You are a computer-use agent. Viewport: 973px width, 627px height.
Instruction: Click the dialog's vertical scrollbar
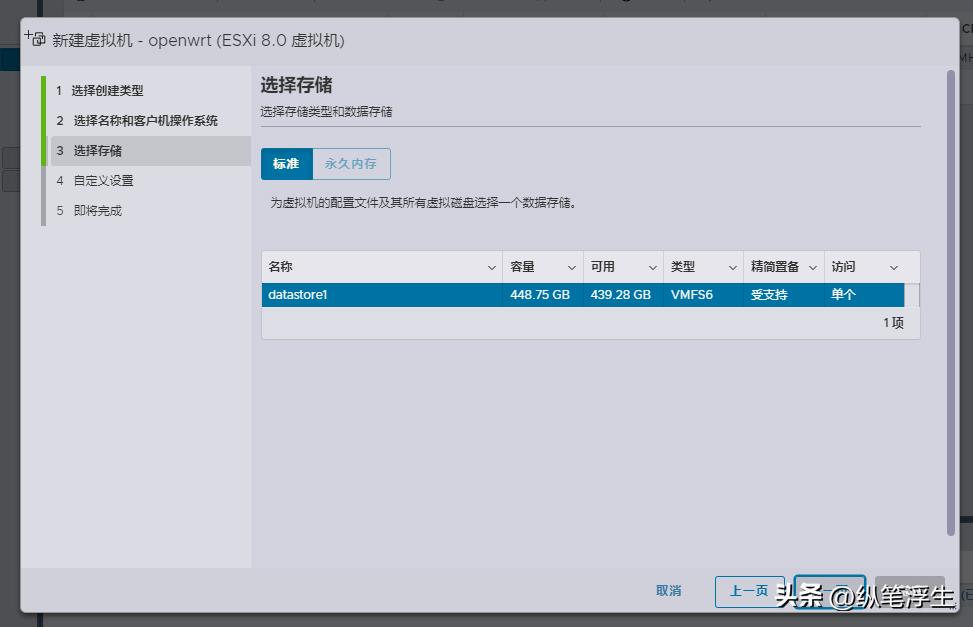point(950,300)
